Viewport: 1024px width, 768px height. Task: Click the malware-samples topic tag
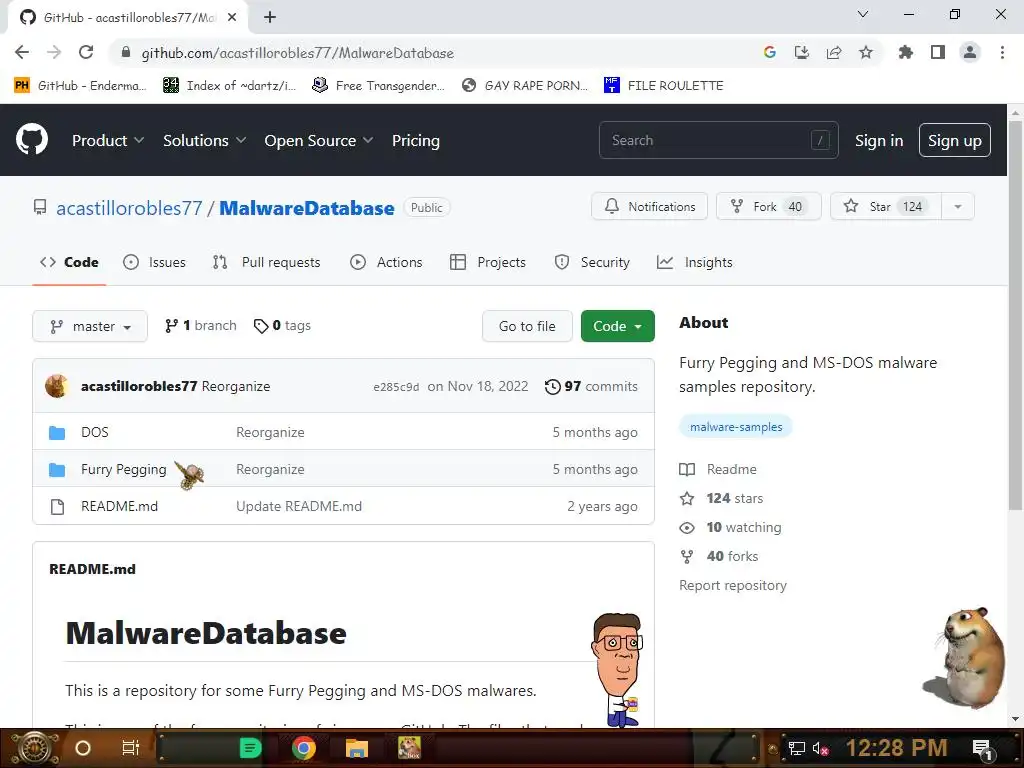click(x=736, y=426)
